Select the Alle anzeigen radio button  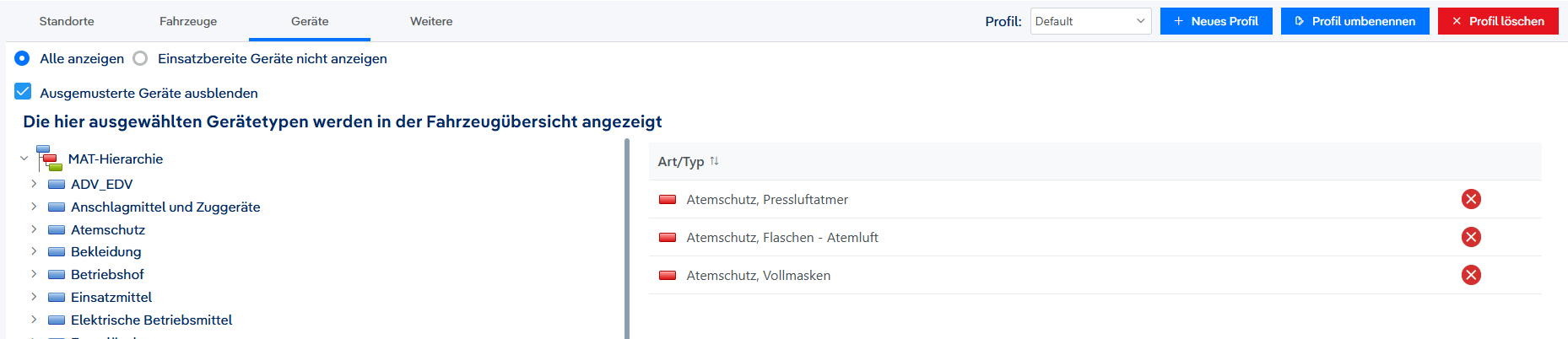point(22,58)
